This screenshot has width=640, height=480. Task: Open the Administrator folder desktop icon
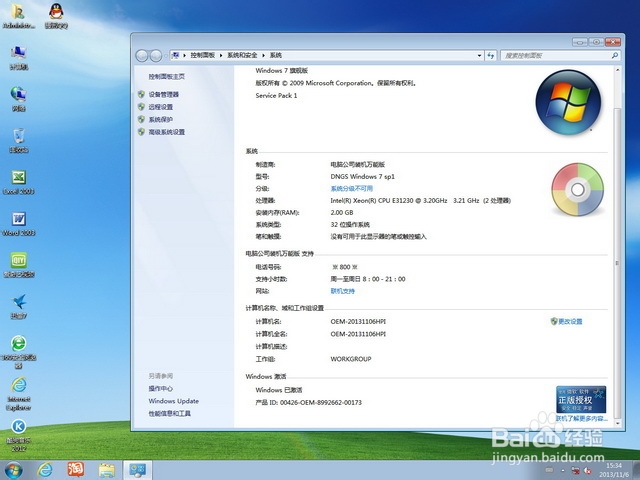click(18, 16)
